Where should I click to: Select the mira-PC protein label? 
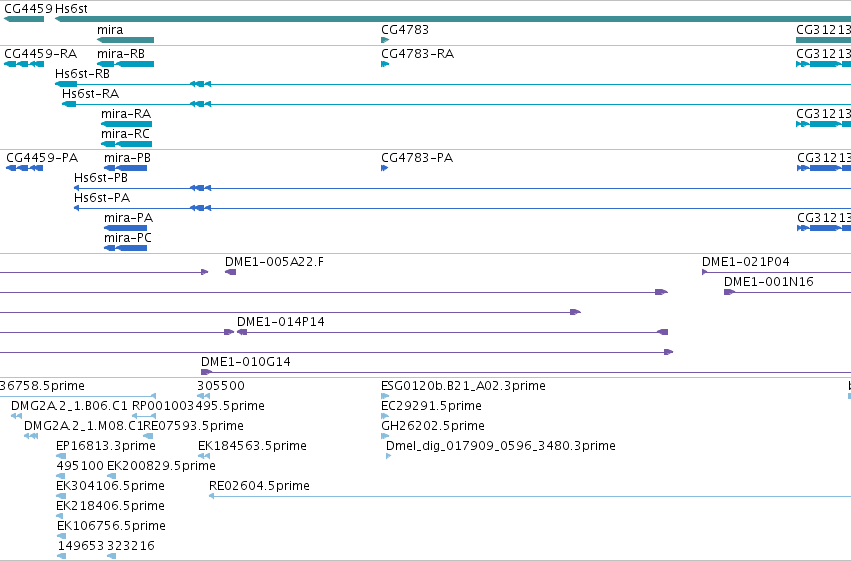point(128,238)
